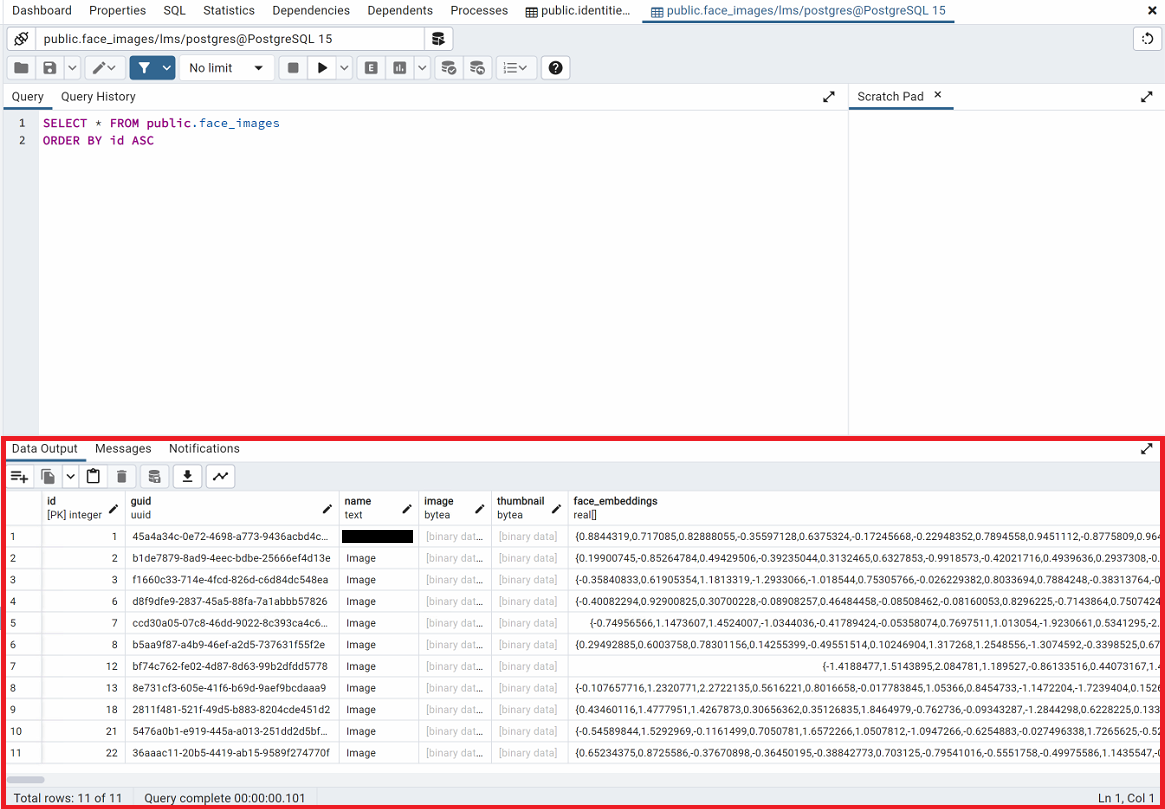Click the Paste rows clipboard icon
The height and width of the screenshot is (809, 1165).
pyautogui.click(x=93, y=477)
